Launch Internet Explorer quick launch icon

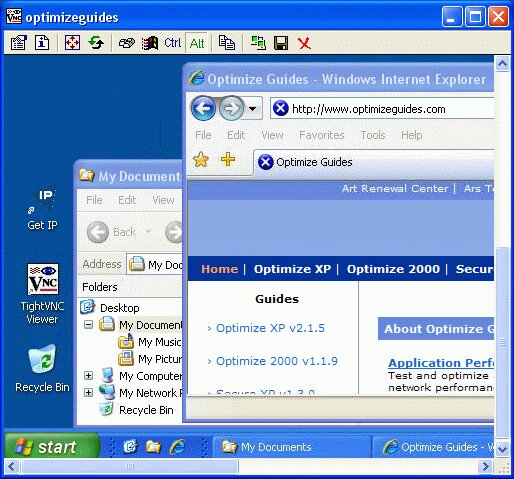[177, 447]
